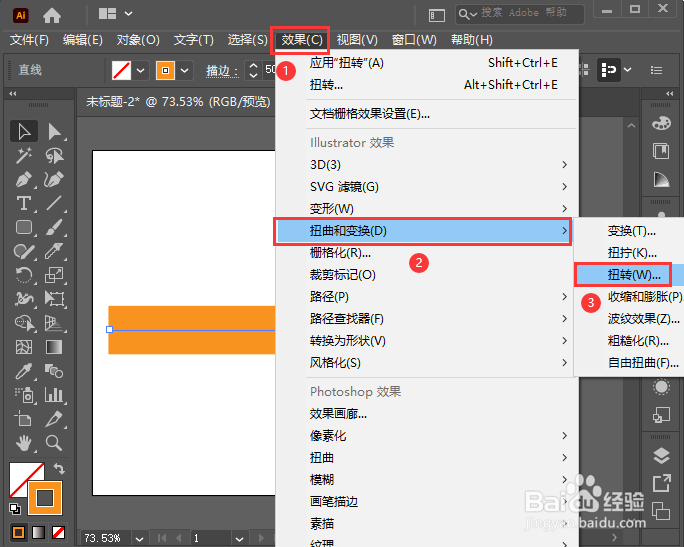
Task: Select the Blend tool
Action: click(54, 371)
